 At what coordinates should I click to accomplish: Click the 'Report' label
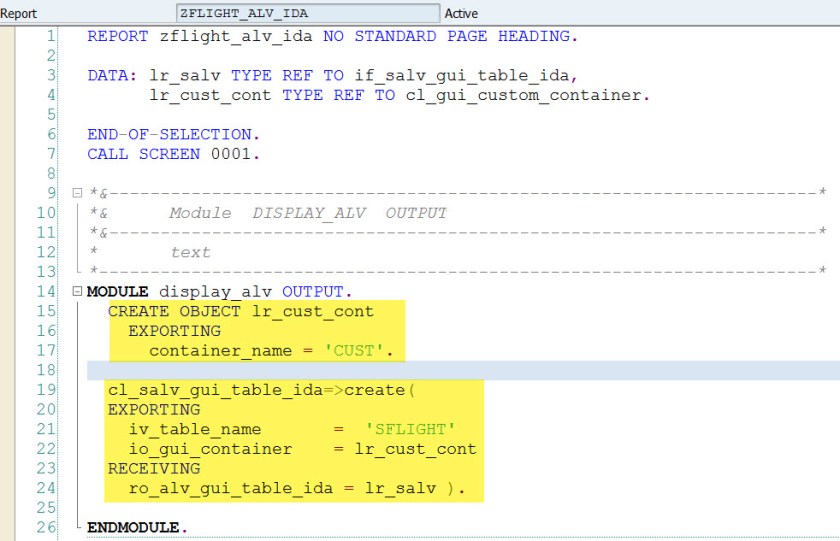point(19,13)
